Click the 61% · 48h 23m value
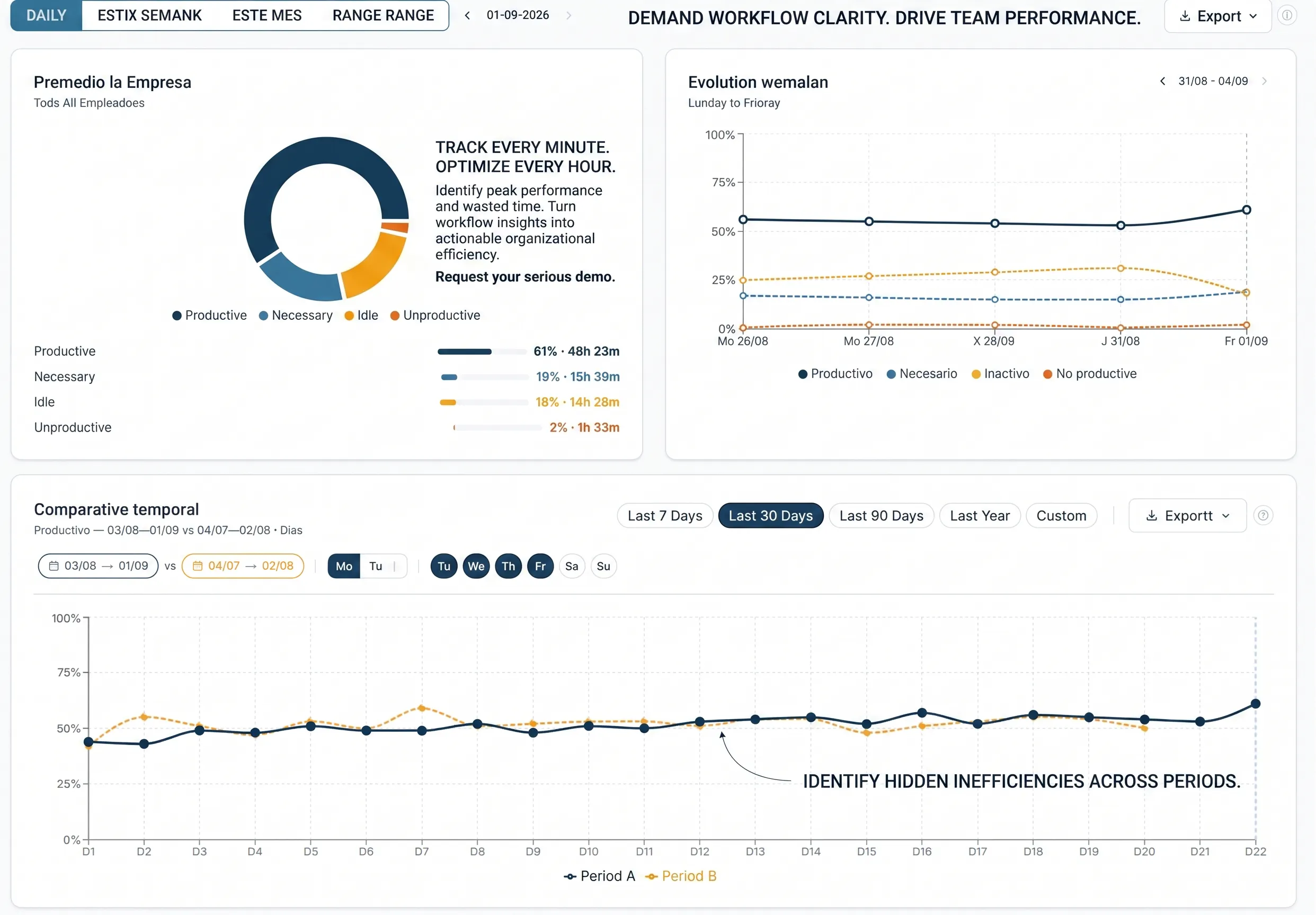The width and height of the screenshot is (1316, 915). (576, 352)
